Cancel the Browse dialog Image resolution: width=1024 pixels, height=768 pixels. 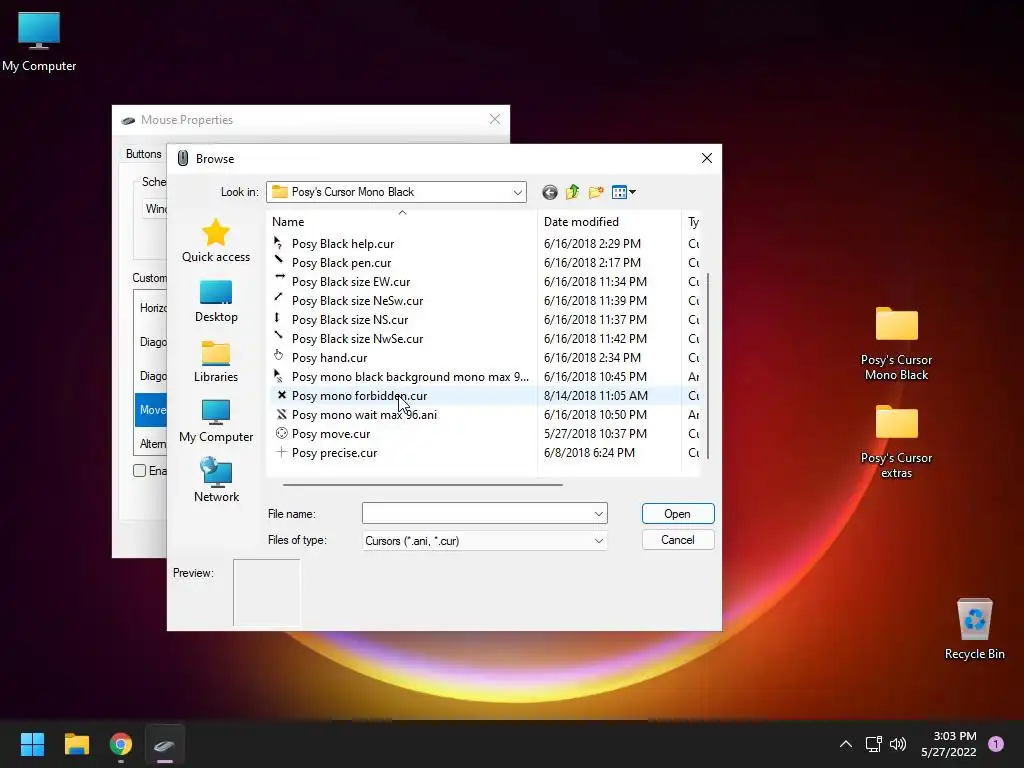[x=678, y=540]
